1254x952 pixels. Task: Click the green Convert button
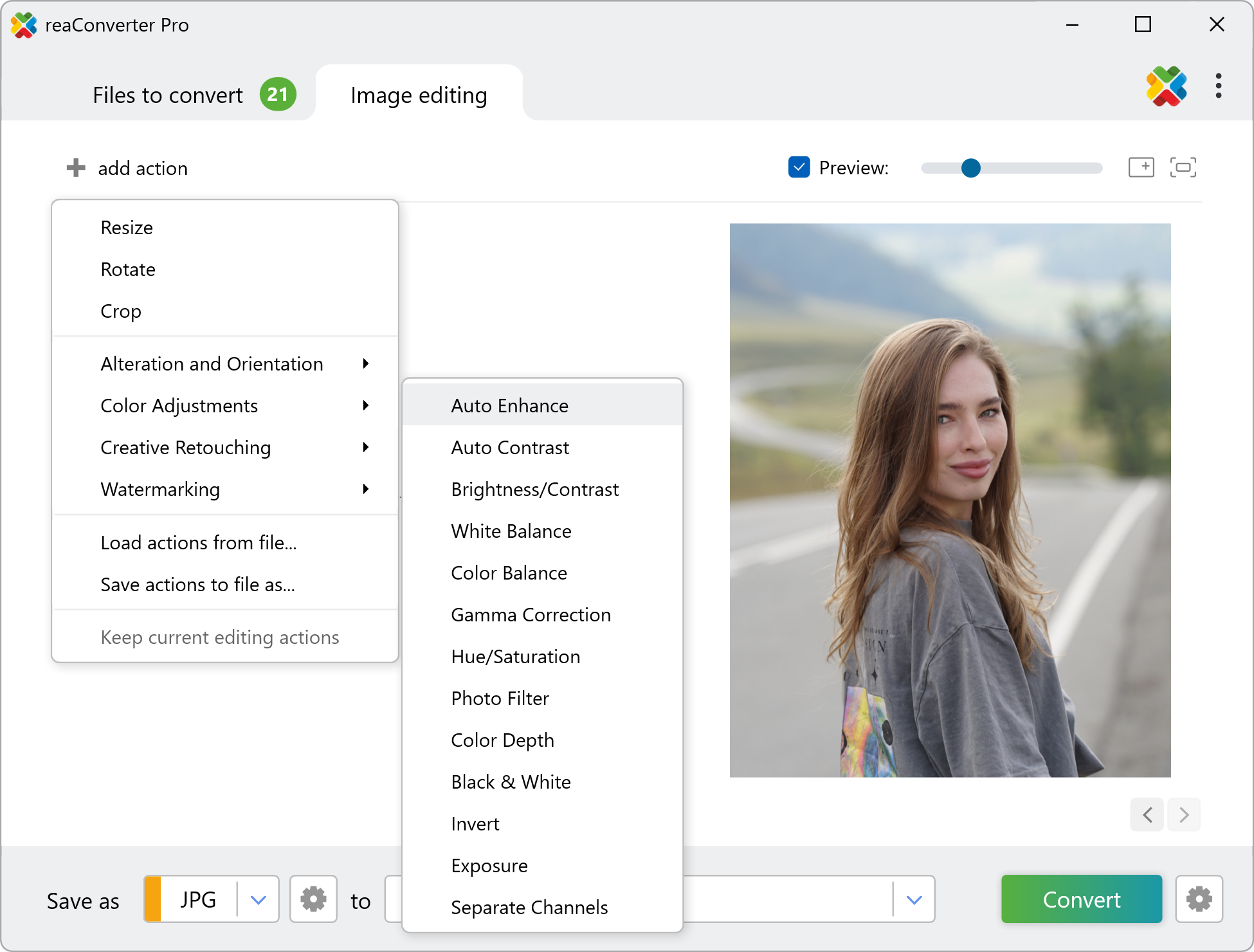tap(1081, 899)
